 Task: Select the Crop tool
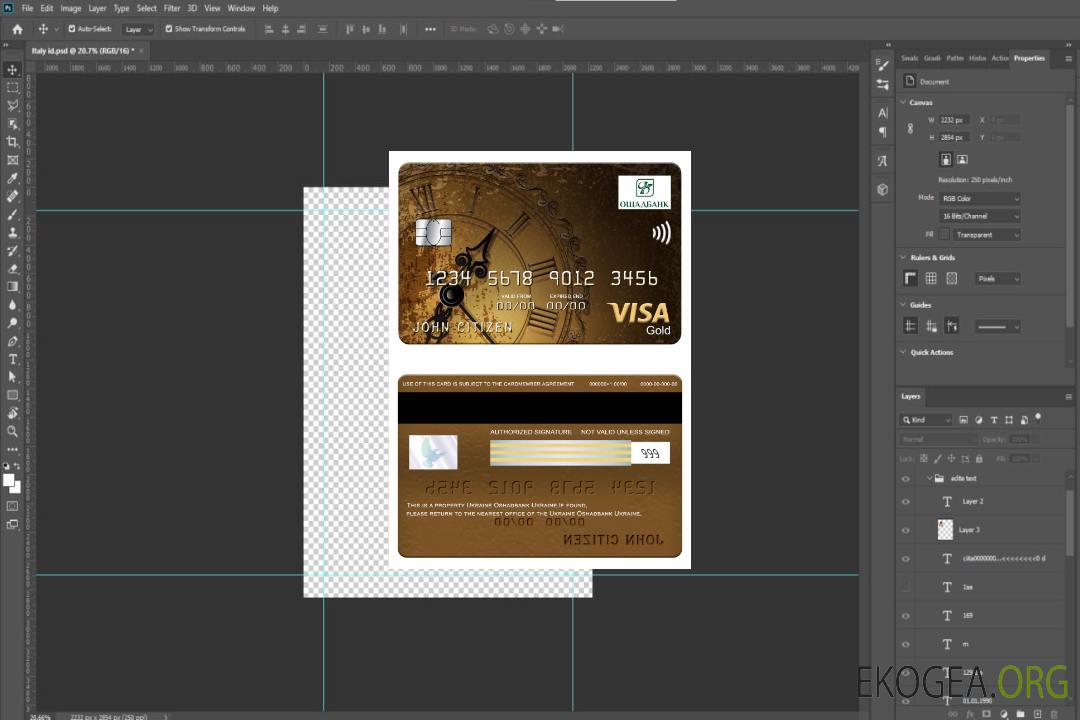point(12,142)
